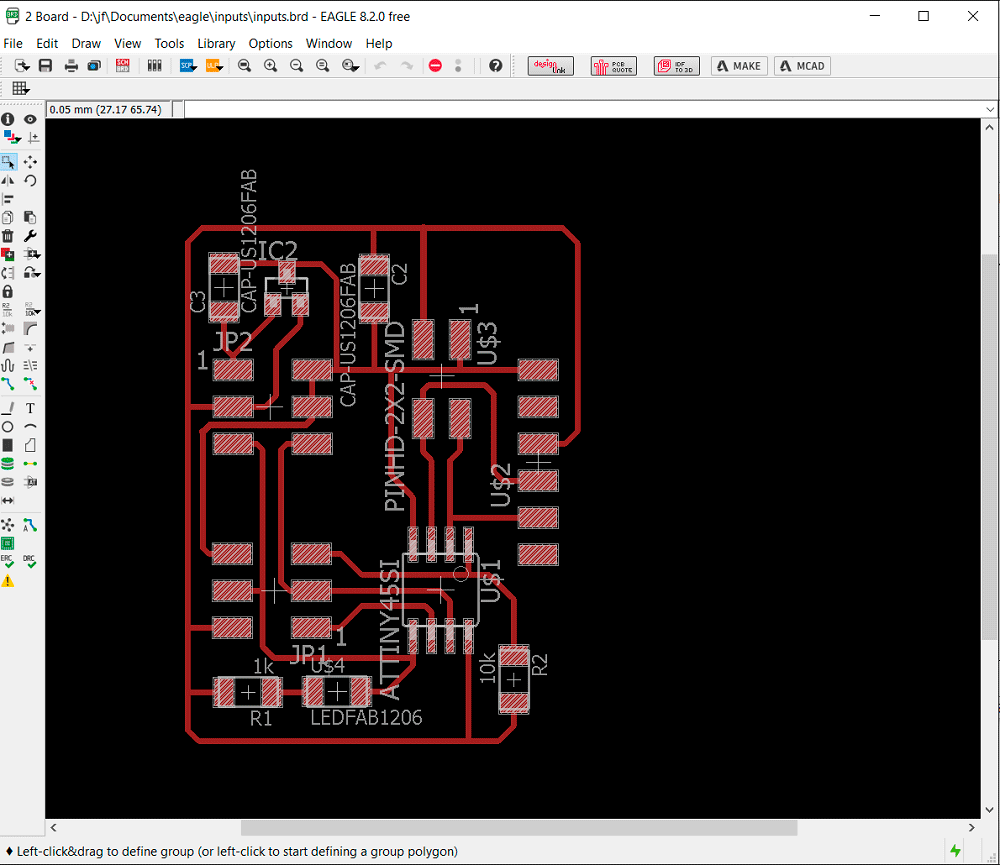Image resolution: width=1000 pixels, height=865 pixels.
Task: Select the Ratsnest tool
Action: click(8, 525)
